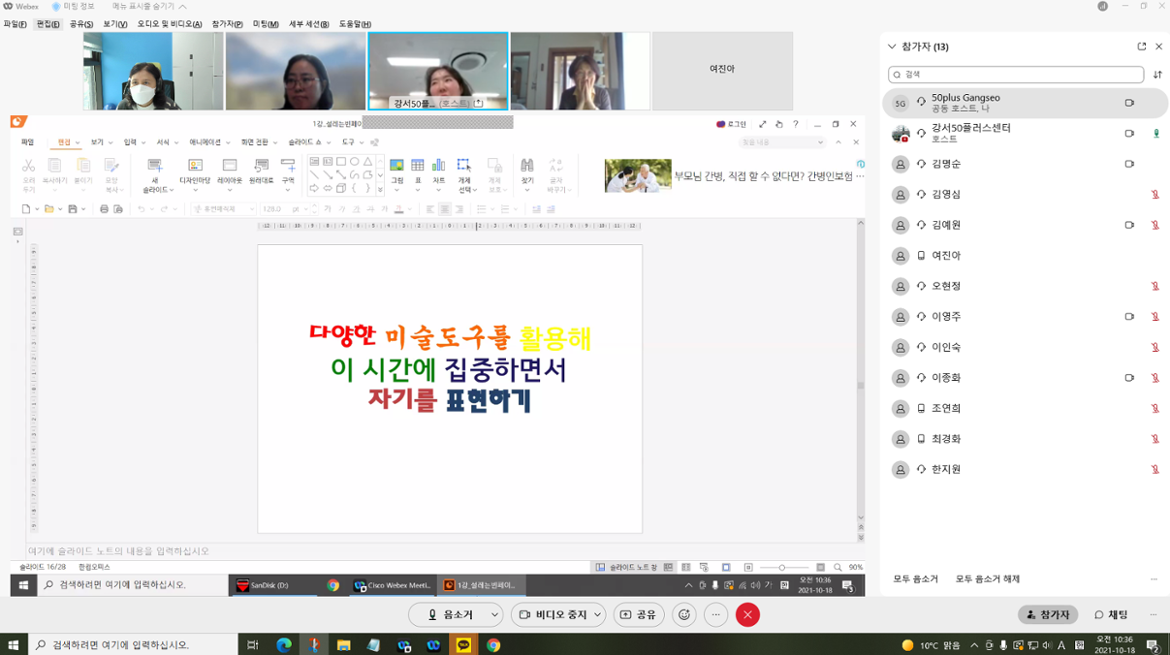Screen dimensions: 1170x655
Task: Open dropdown arrow beside 비디오 중지
Action: click(x=598, y=614)
